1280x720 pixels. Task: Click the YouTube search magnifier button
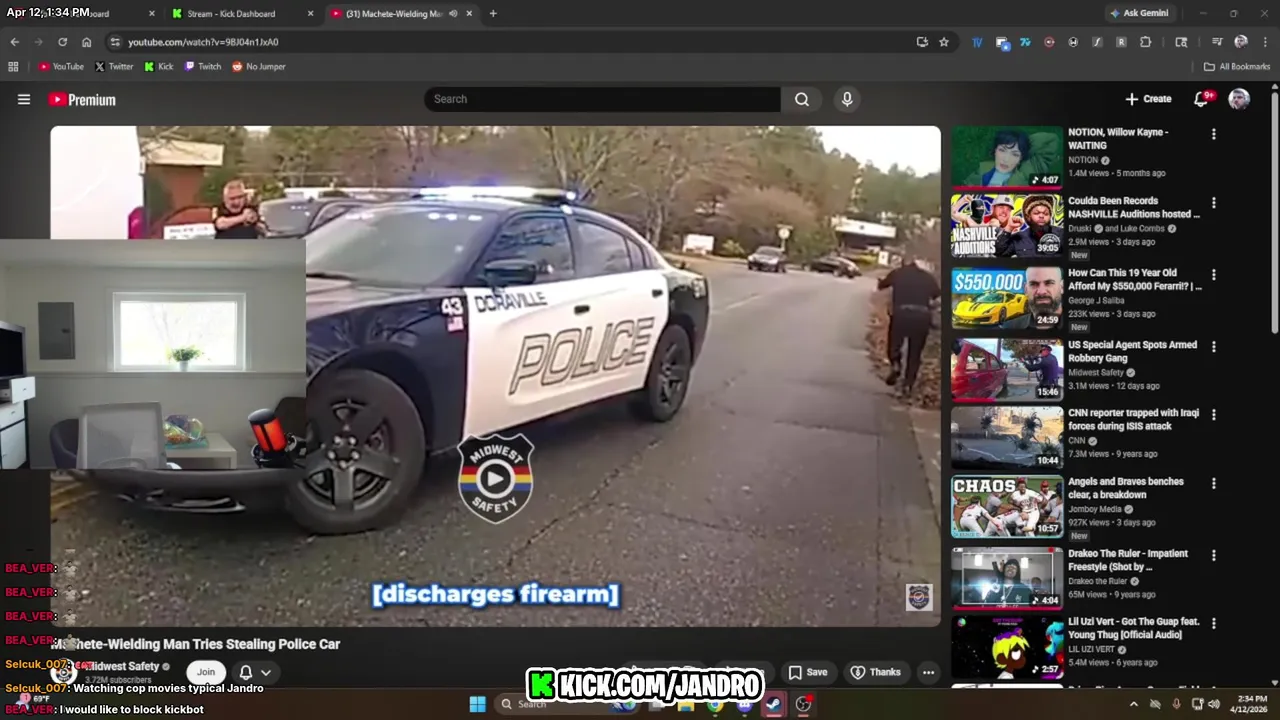802,99
